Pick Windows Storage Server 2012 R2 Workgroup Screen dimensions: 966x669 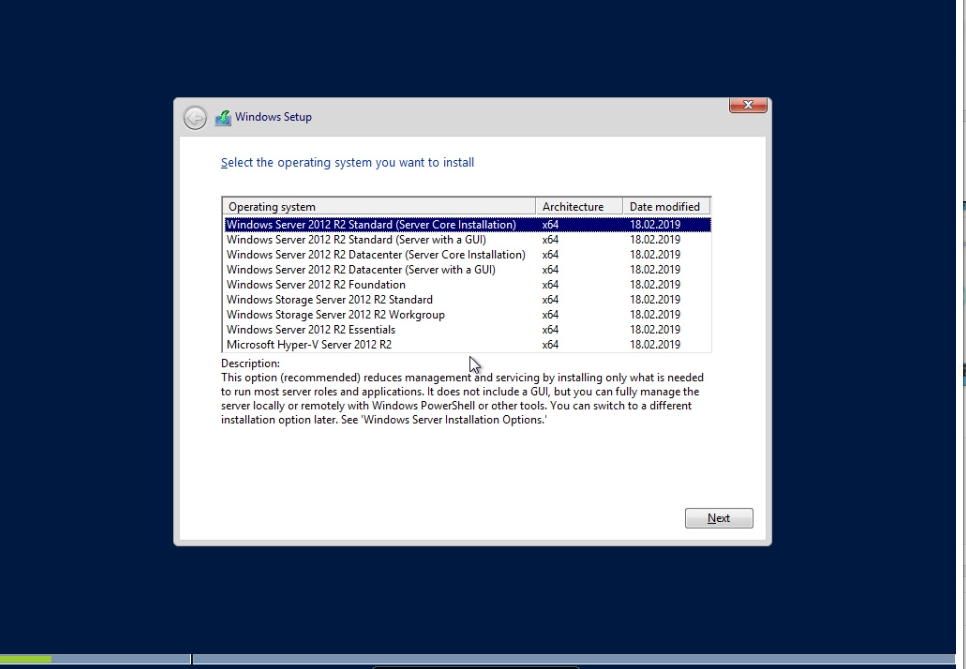click(468, 315)
